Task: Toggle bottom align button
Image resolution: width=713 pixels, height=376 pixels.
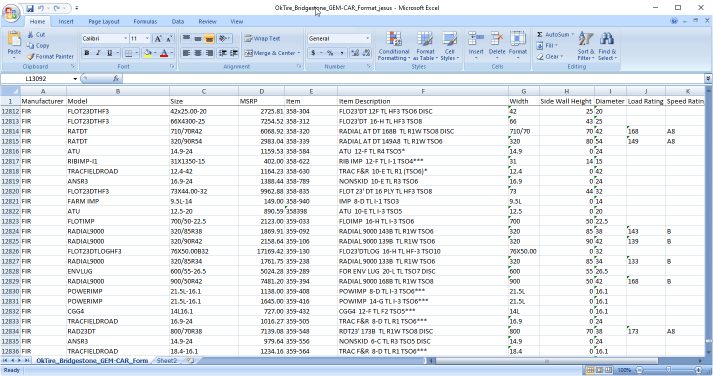Action: [209, 39]
